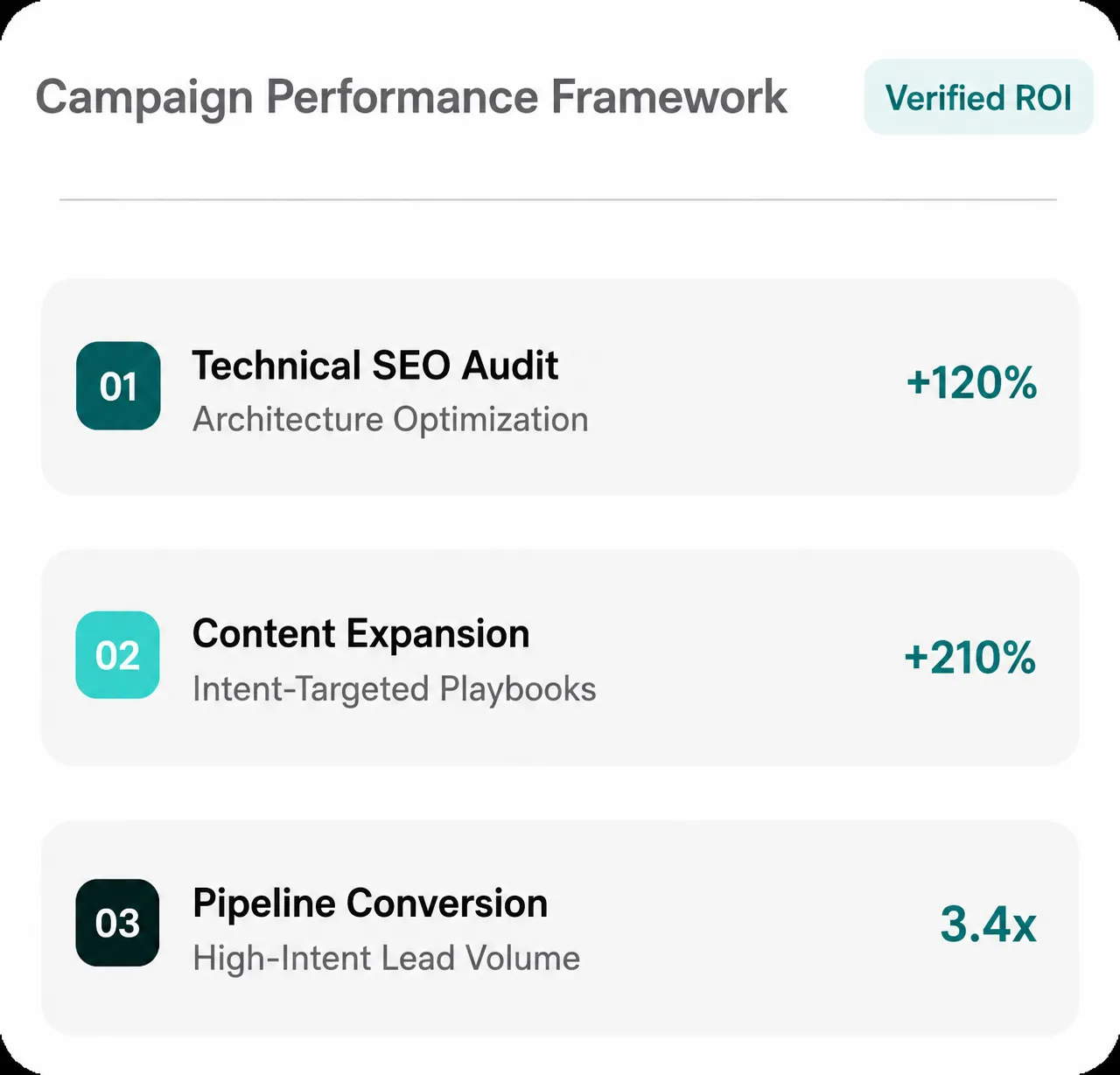Screen dimensions: 1120x1075
Task: Click the 01 step number badge
Action: point(118,386)
